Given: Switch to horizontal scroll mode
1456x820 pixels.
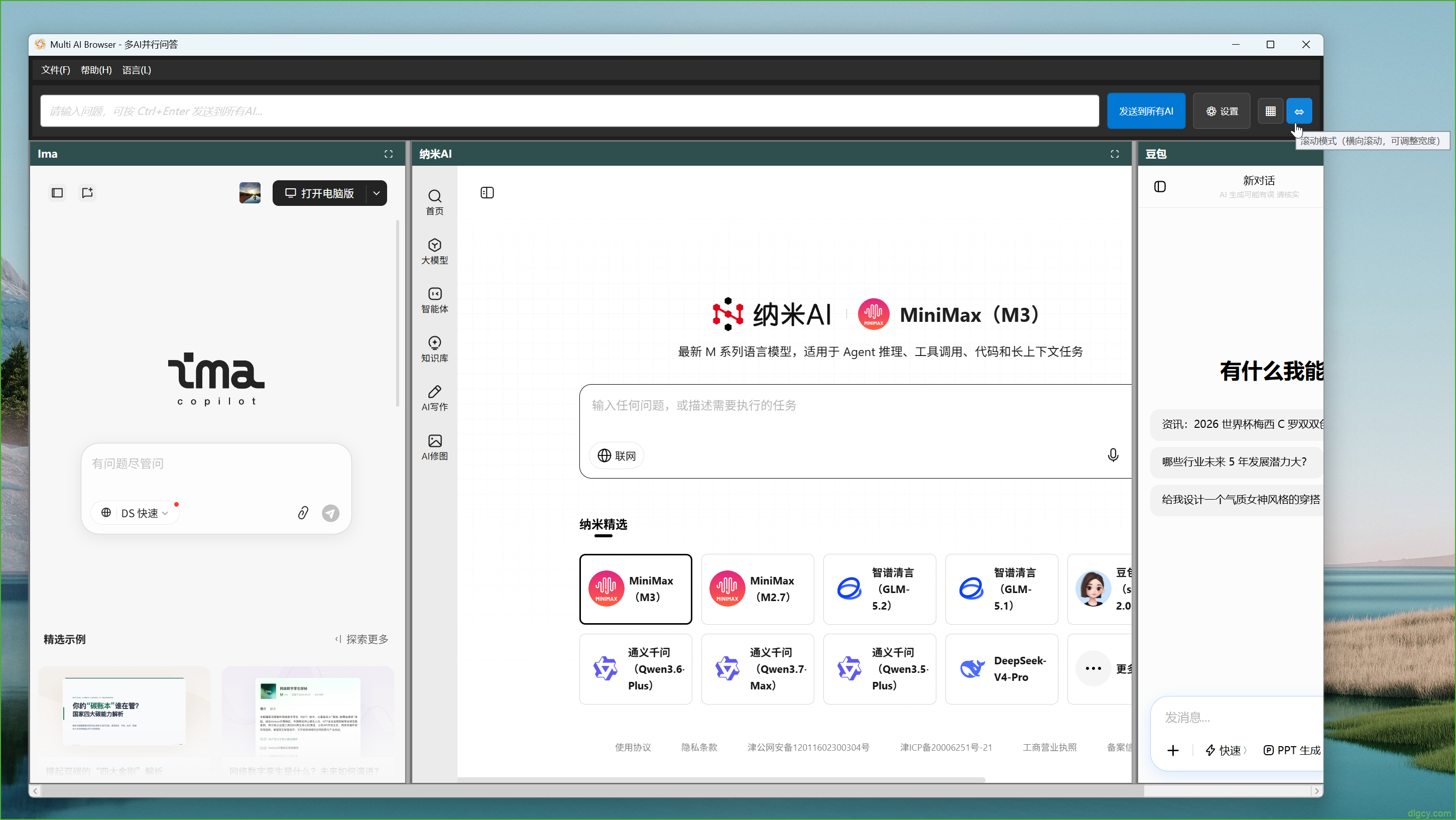Looking at the screenshot, I should click(x=1298, y=111).
